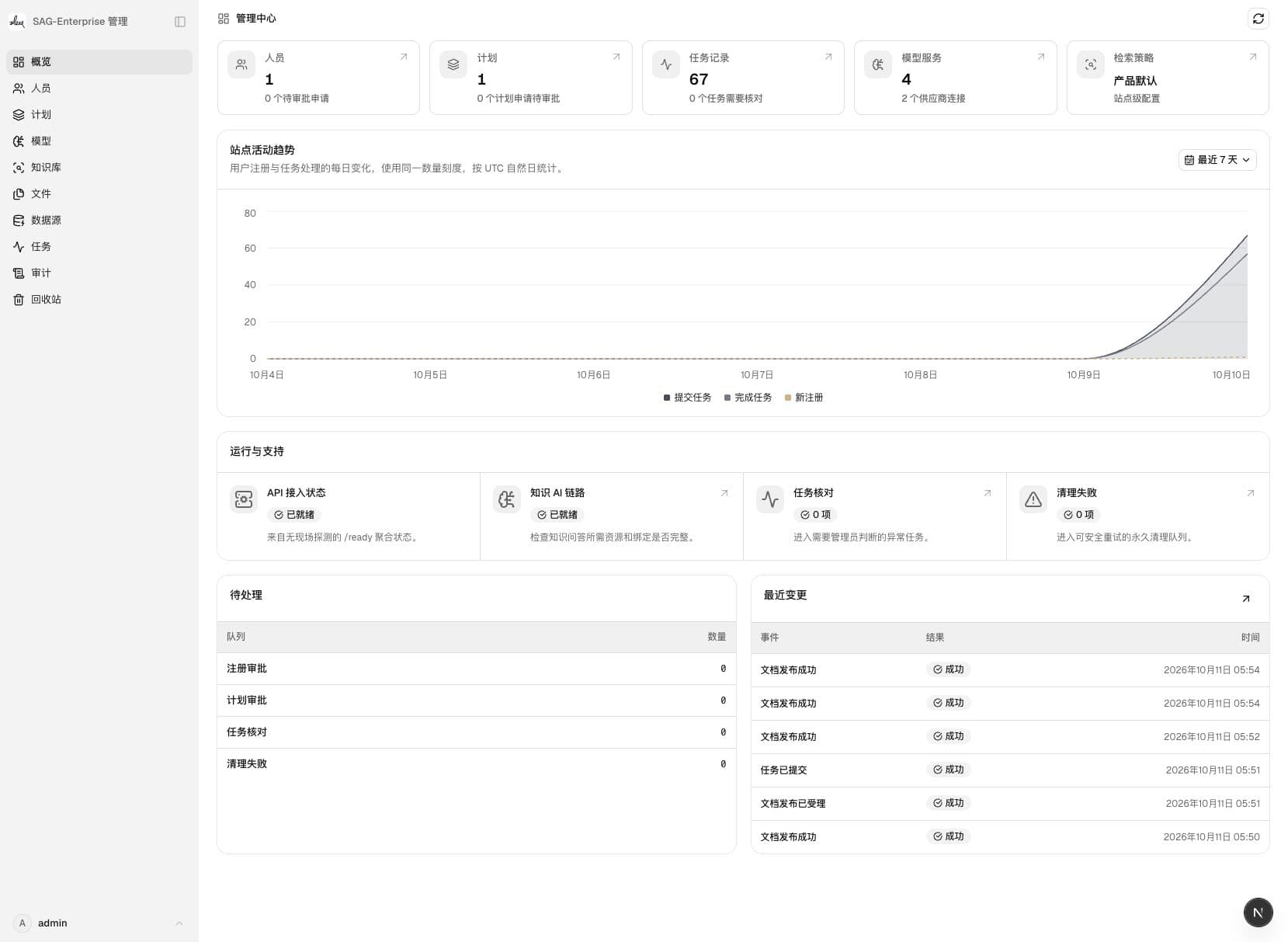Screen dimensions: 1288x942
Task: Click the 时间 column header
Action: point(1250,638)
